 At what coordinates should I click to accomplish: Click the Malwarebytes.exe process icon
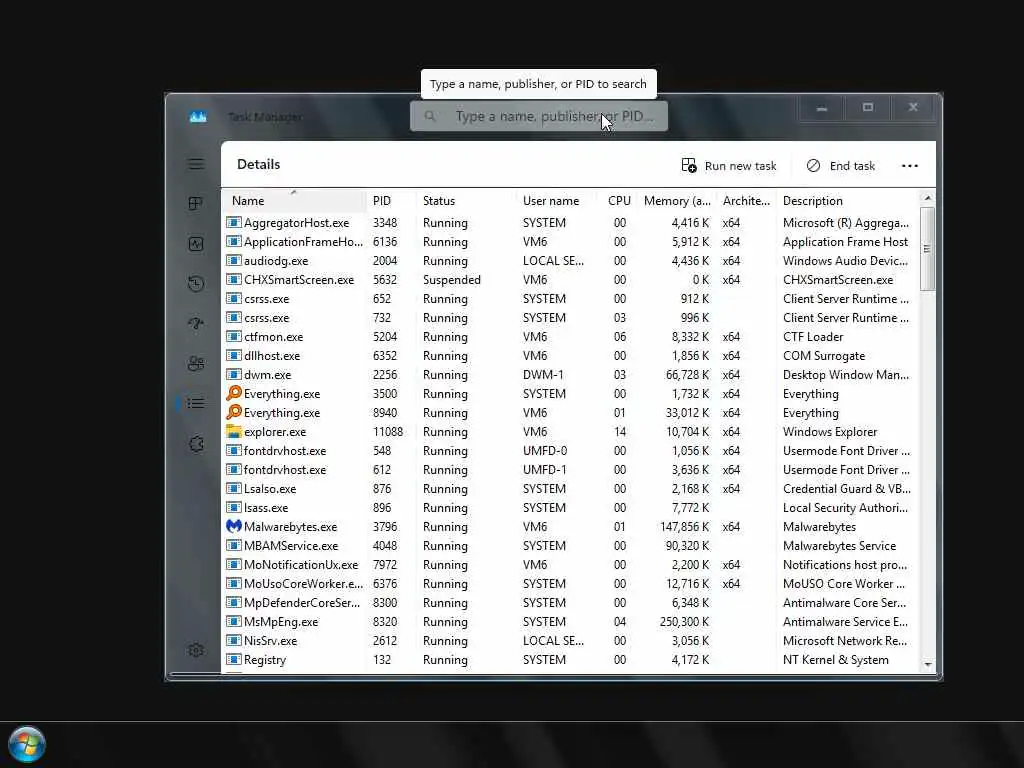(234, 526)
